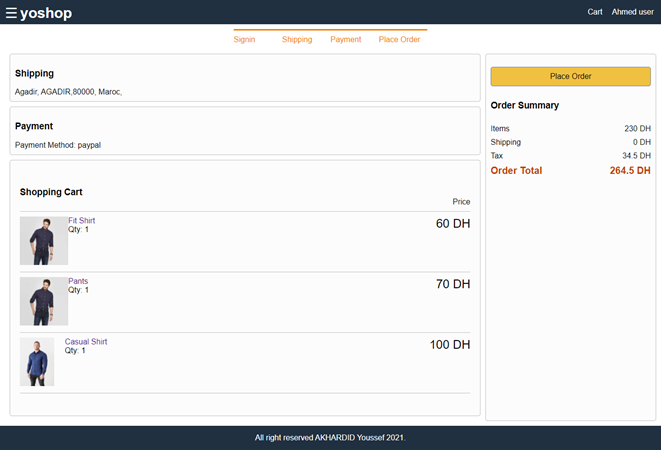The height and width of the screenshot is (450, 661).
Task: Click the Fit Shirt product thumbnail
Action: (44, 241)
